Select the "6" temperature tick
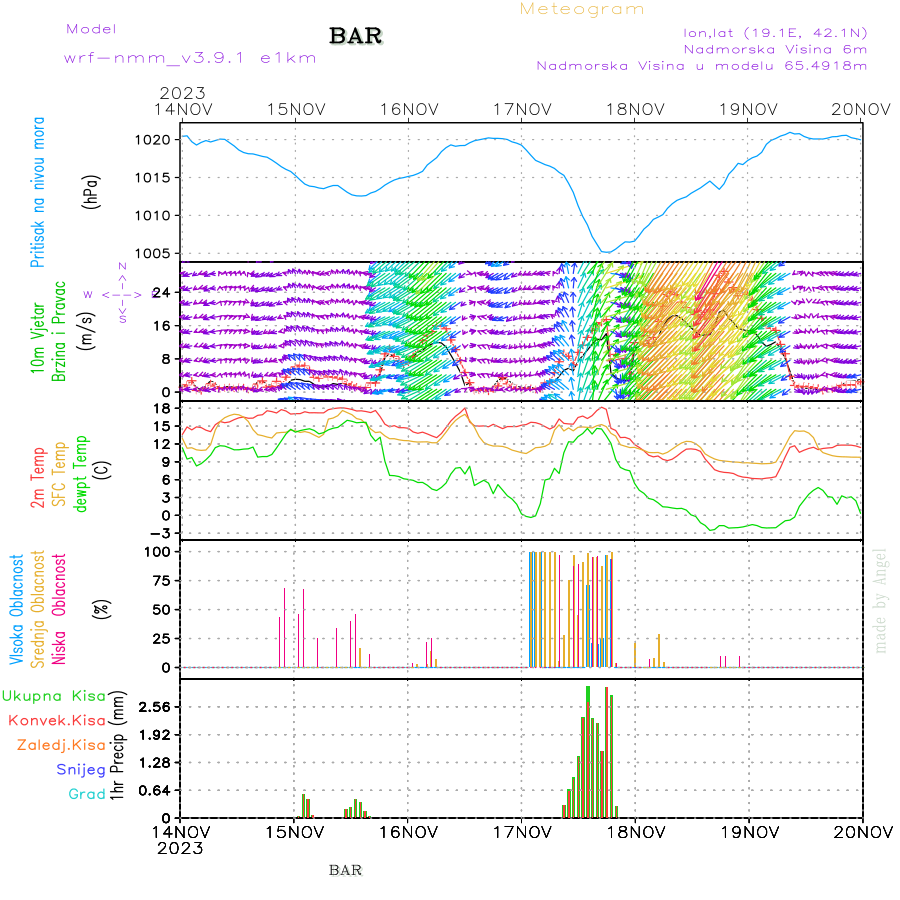Viewport: 900px width, 900px height. [166, 480]
